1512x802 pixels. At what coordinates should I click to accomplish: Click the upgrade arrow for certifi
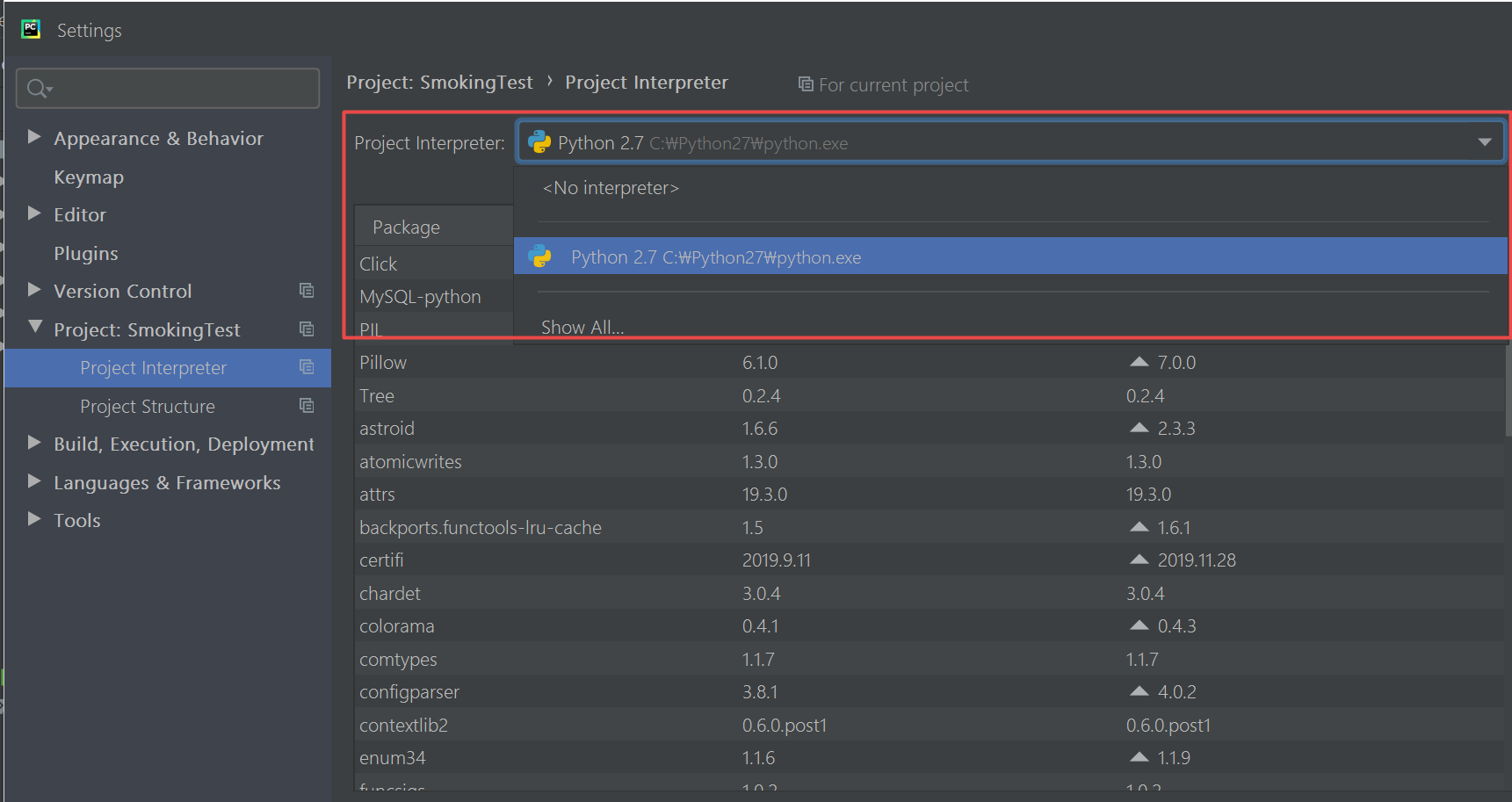[1139, 560]
